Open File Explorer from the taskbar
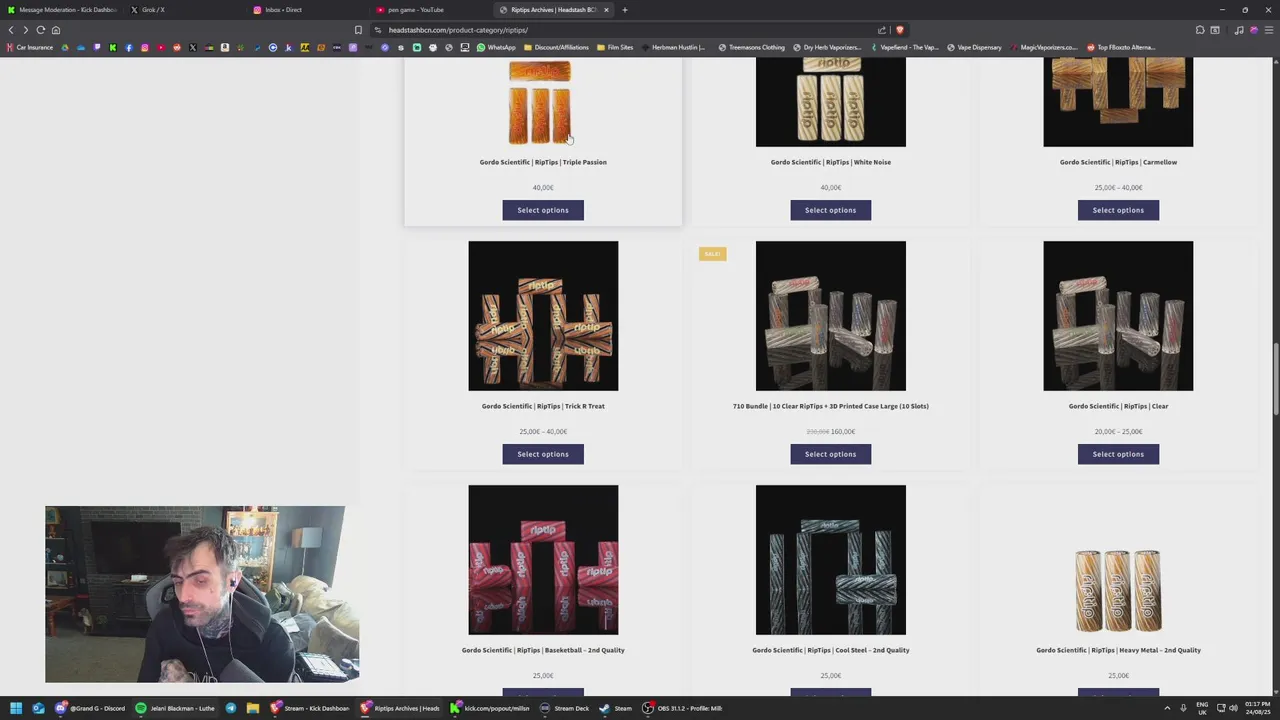Image resolution: width=1280 pixels, height=720 pixels. click(x=253, y=708)
